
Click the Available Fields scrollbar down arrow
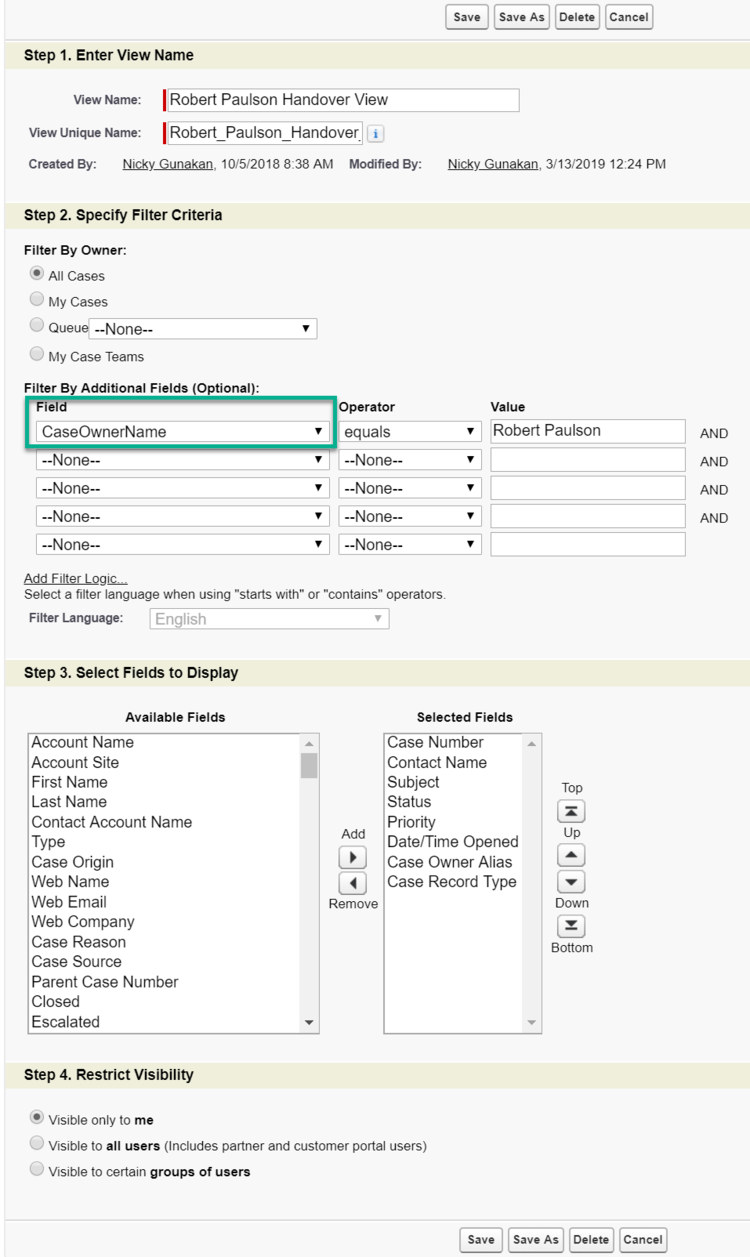point(309,1023)
